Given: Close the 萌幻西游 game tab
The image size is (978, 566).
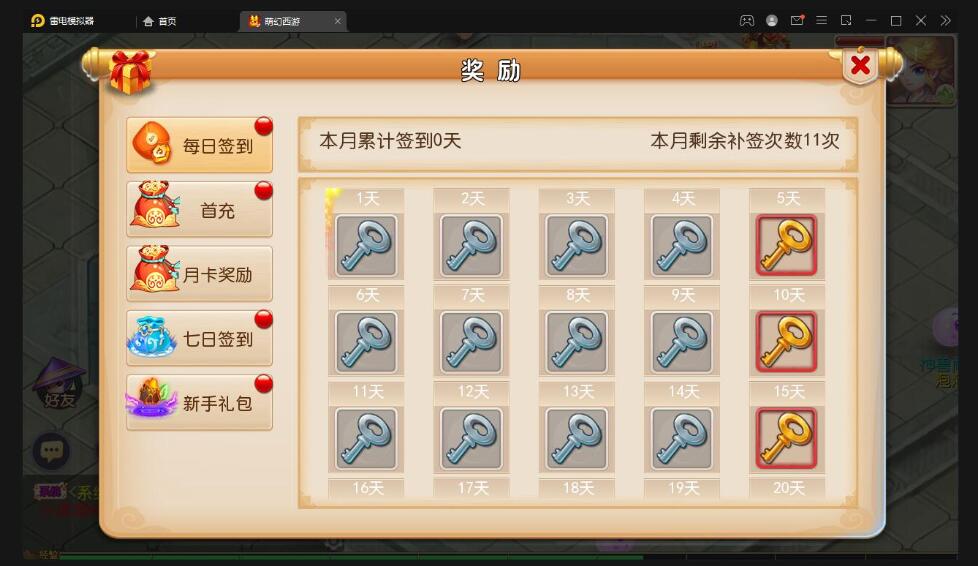Looking at the screenshot, I should (x=337, y=21).
